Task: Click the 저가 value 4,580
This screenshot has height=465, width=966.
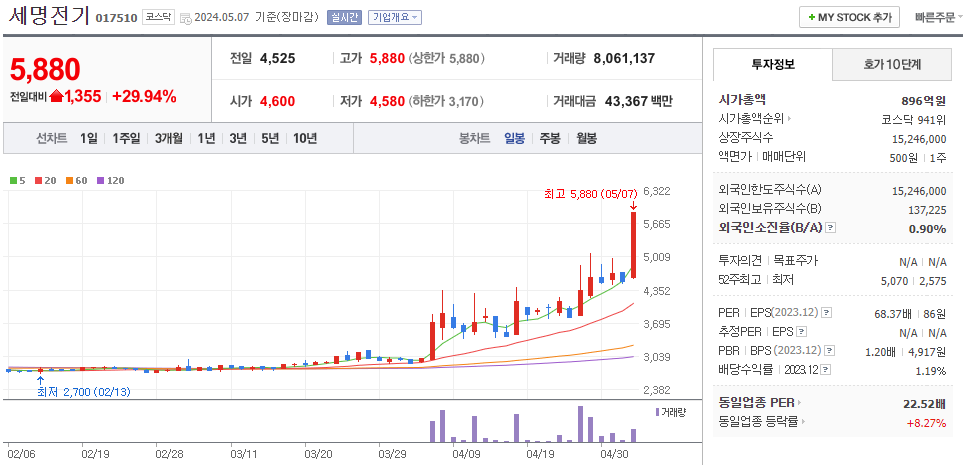Action: [387, 101]
